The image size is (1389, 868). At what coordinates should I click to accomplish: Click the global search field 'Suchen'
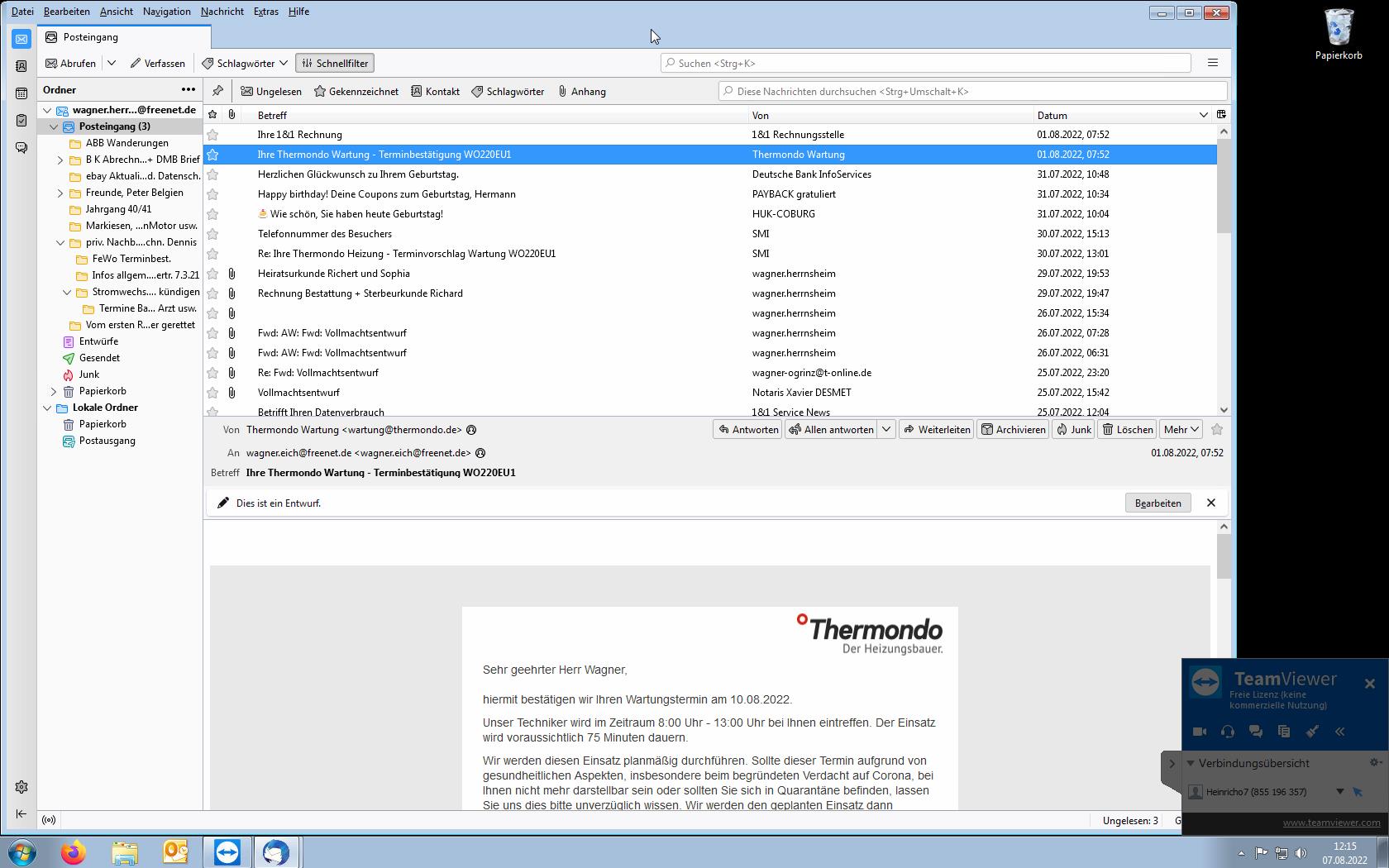pyautogui.click(x=925, y=63)
